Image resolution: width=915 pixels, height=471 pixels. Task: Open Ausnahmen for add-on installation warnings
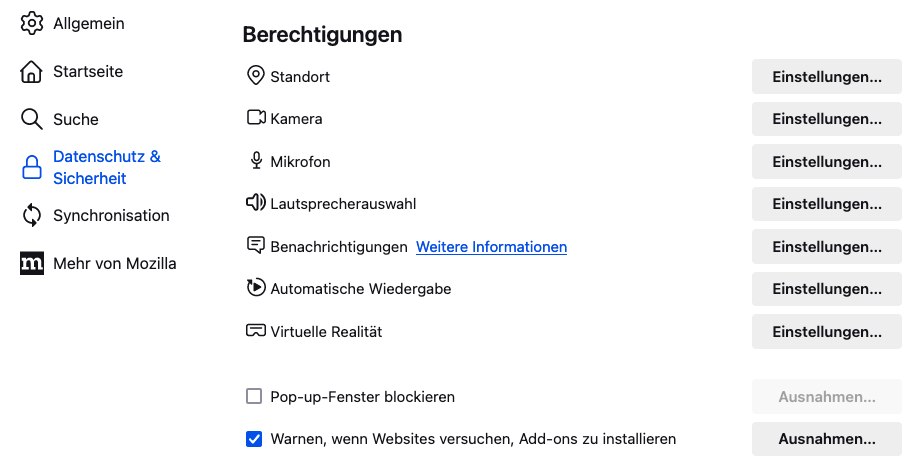827,439
